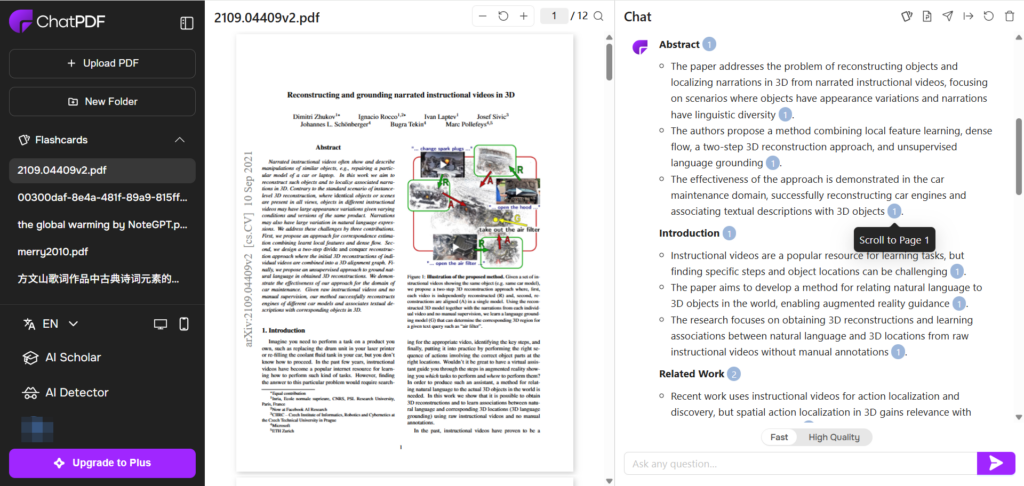The height and width of the screenshot is (486, 1024).
Task: Open the 00300daf-8e4a-481f file
Action: (102, 197)
